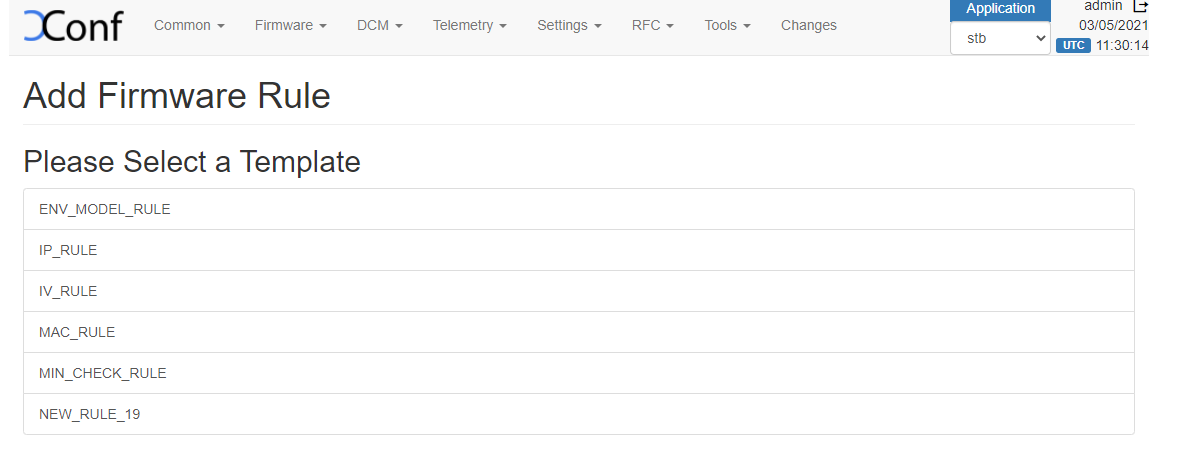Screen dimensions: 1187x449
Task: Click the XConf logo
Action: click(x=72, y=26)
